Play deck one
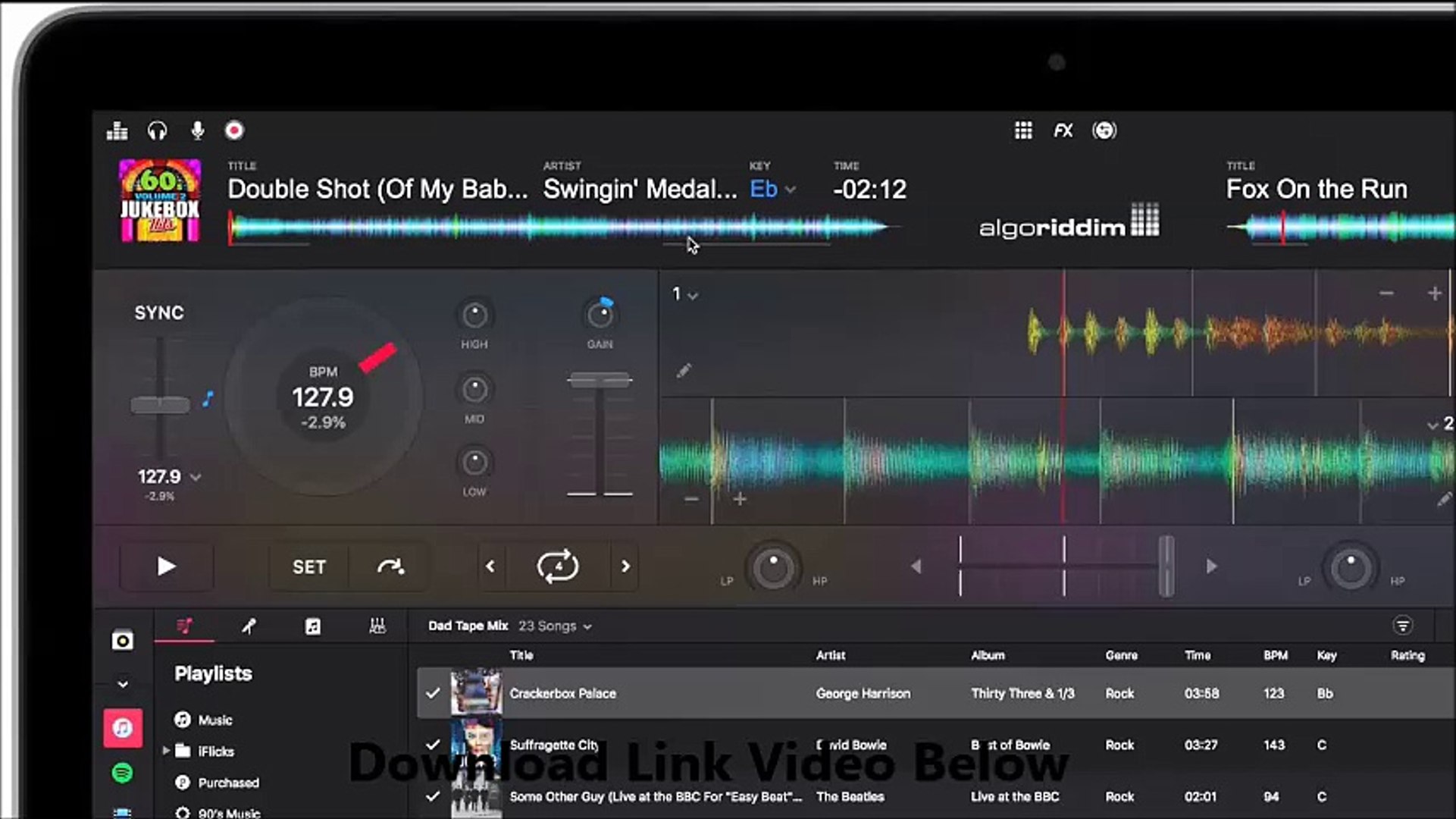 (167, 566)
